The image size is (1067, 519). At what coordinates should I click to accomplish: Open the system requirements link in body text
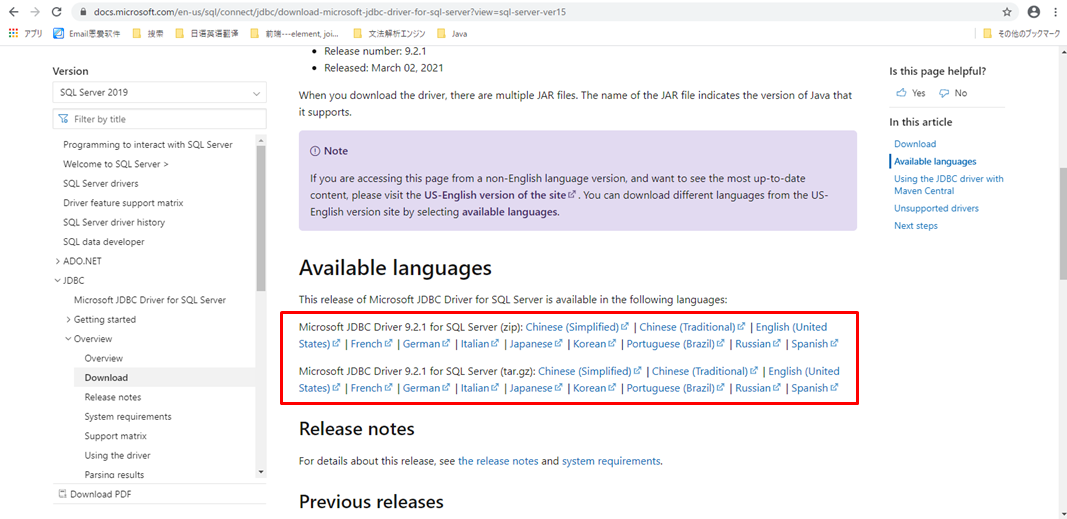click(x=610, y=461)
